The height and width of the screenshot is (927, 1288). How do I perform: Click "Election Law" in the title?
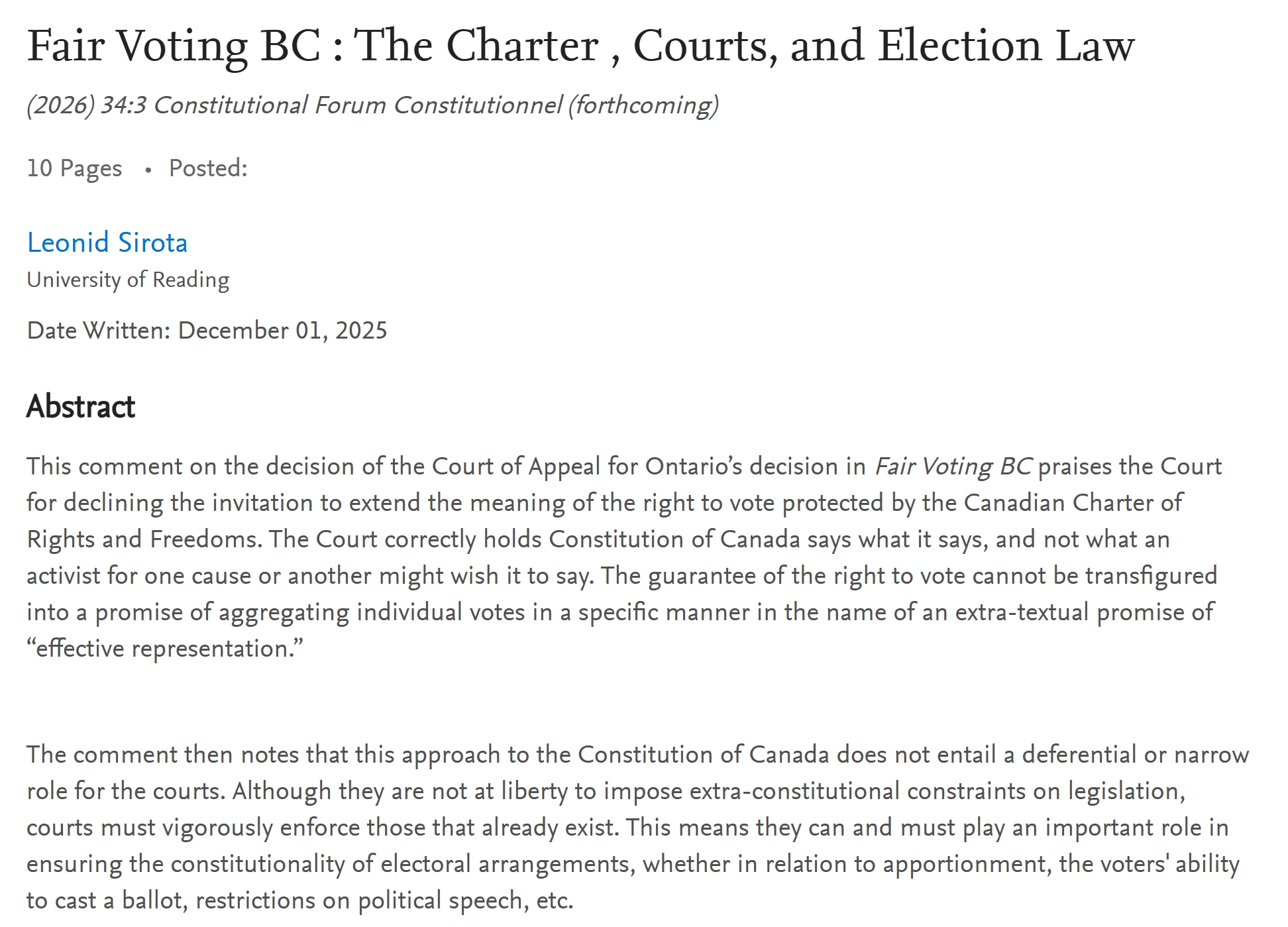click(x=1006, y=46)
